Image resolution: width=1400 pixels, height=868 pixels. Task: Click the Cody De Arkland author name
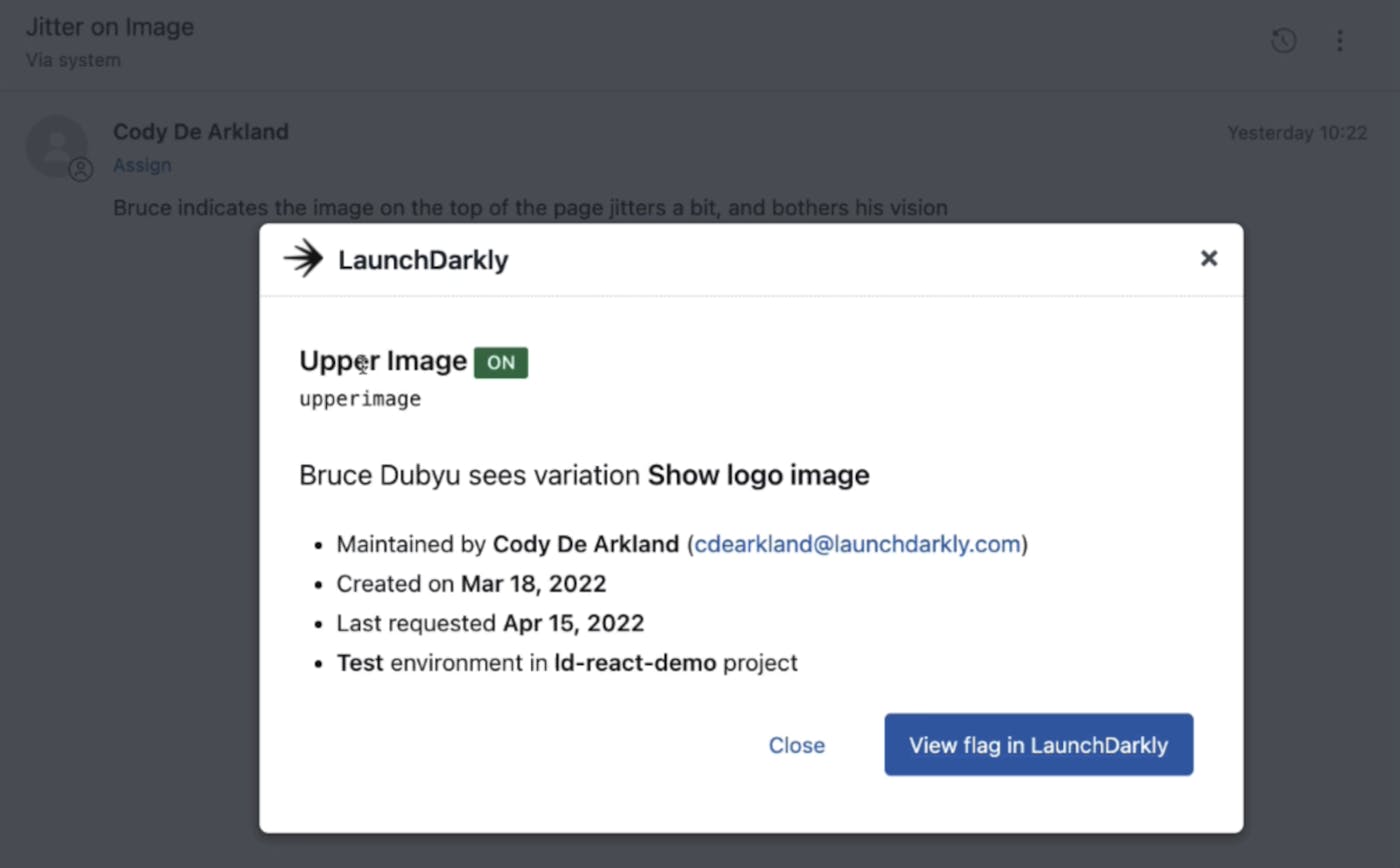201,132
